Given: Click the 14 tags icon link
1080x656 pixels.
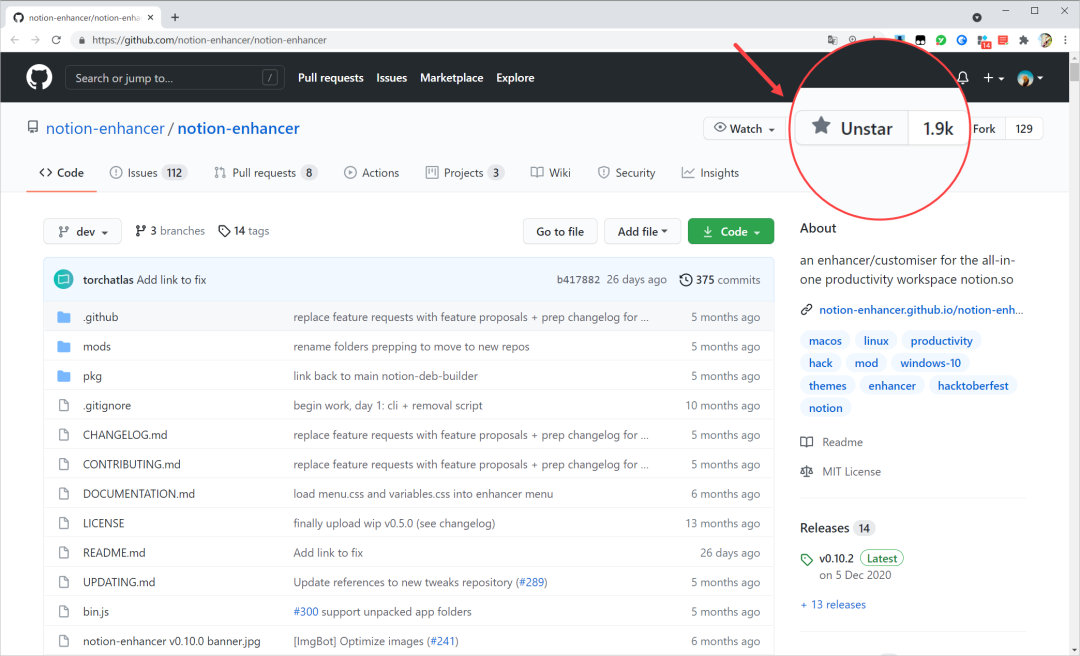Looking at the screenshot, I should tap(224, 231).
